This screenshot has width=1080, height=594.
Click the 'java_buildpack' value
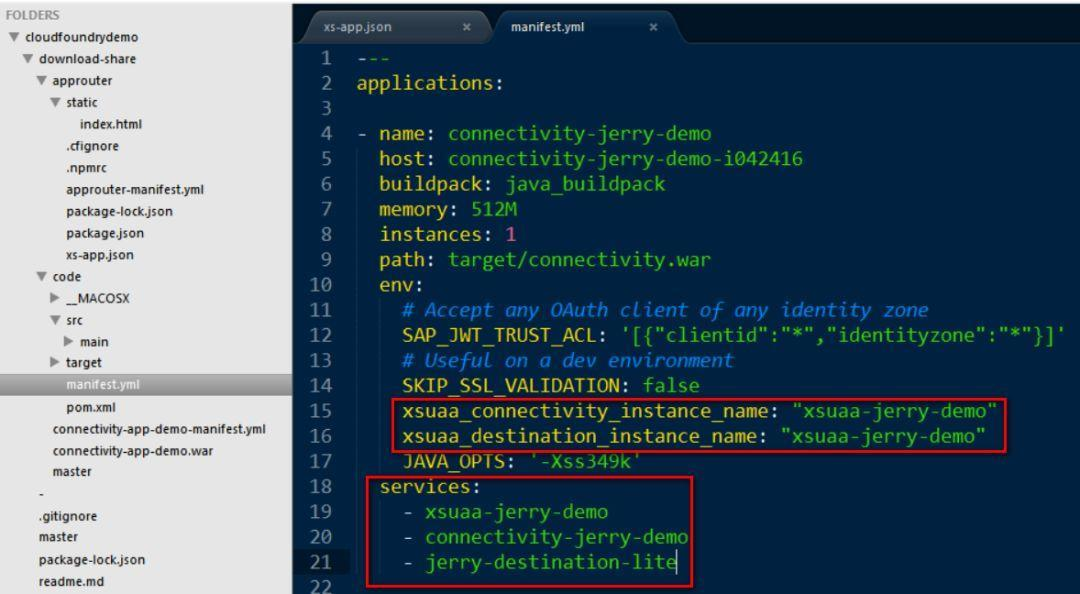click(585, 185)
